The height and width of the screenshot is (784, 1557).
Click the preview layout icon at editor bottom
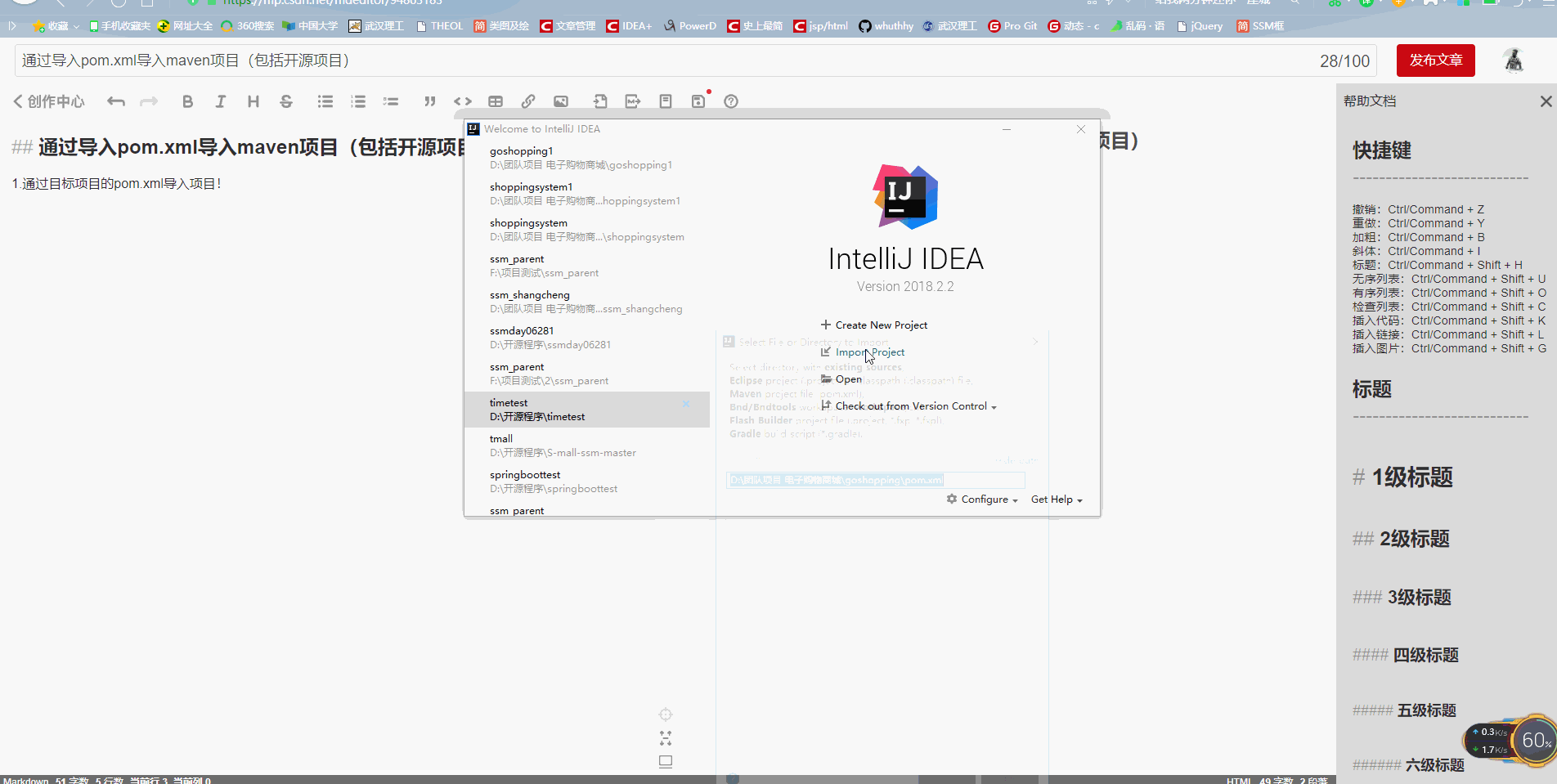click(666, 762)
